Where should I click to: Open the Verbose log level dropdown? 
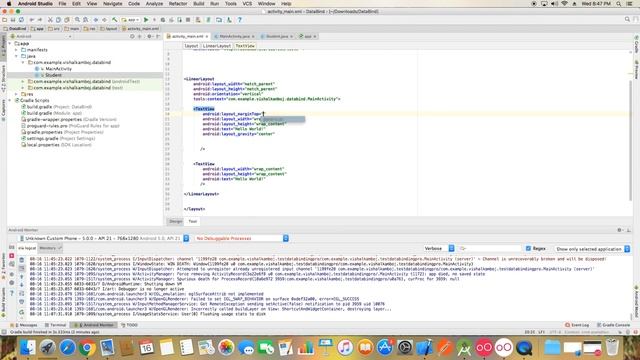439,248
